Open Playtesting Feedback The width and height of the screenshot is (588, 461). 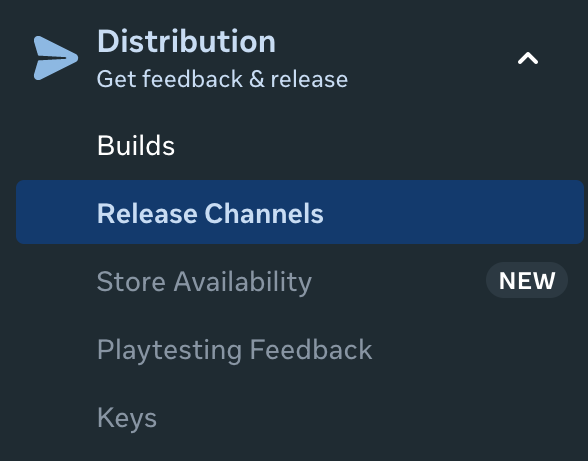tap(235, 350)
